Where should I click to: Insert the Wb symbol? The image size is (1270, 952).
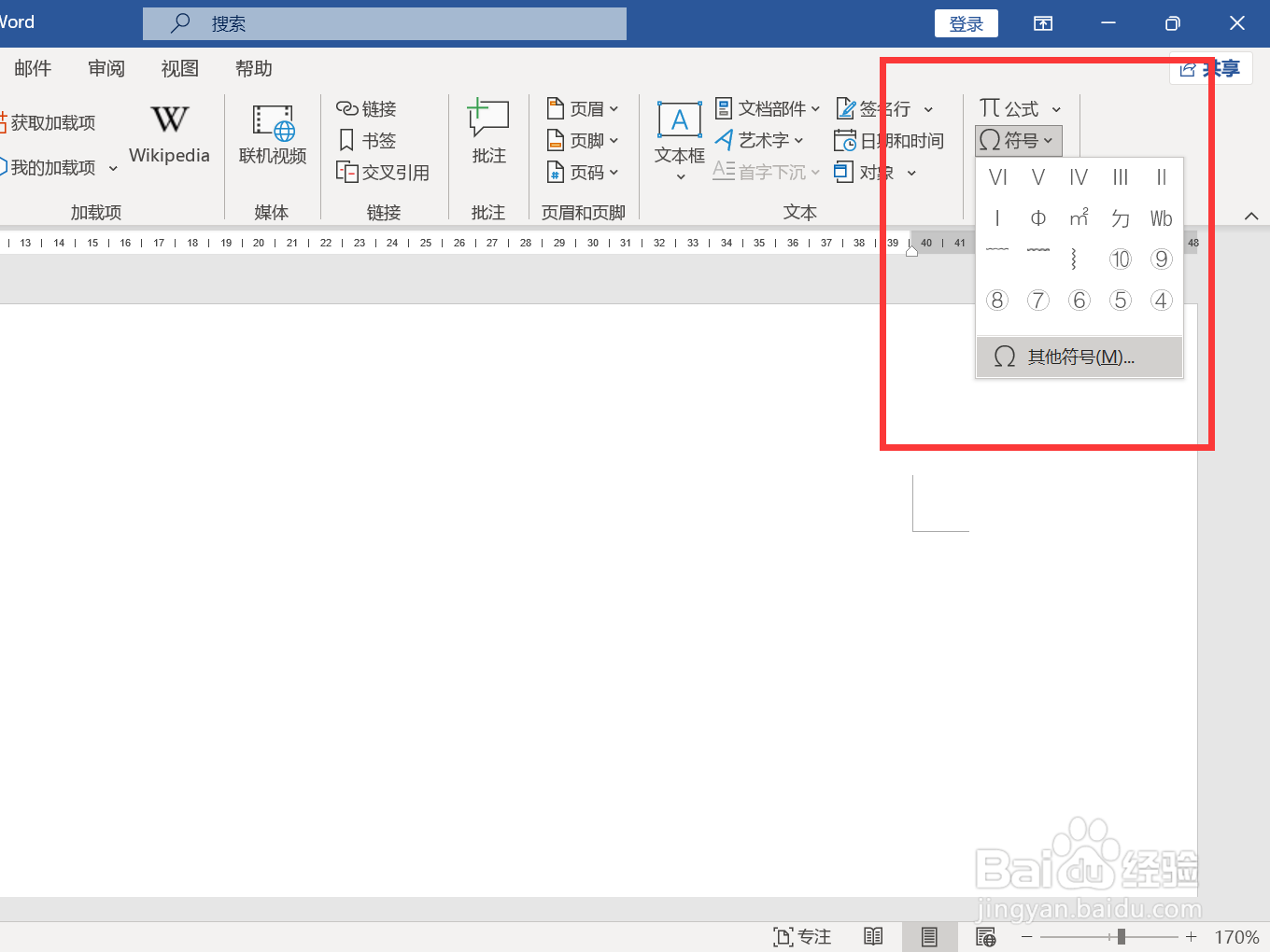(1161, 218)
